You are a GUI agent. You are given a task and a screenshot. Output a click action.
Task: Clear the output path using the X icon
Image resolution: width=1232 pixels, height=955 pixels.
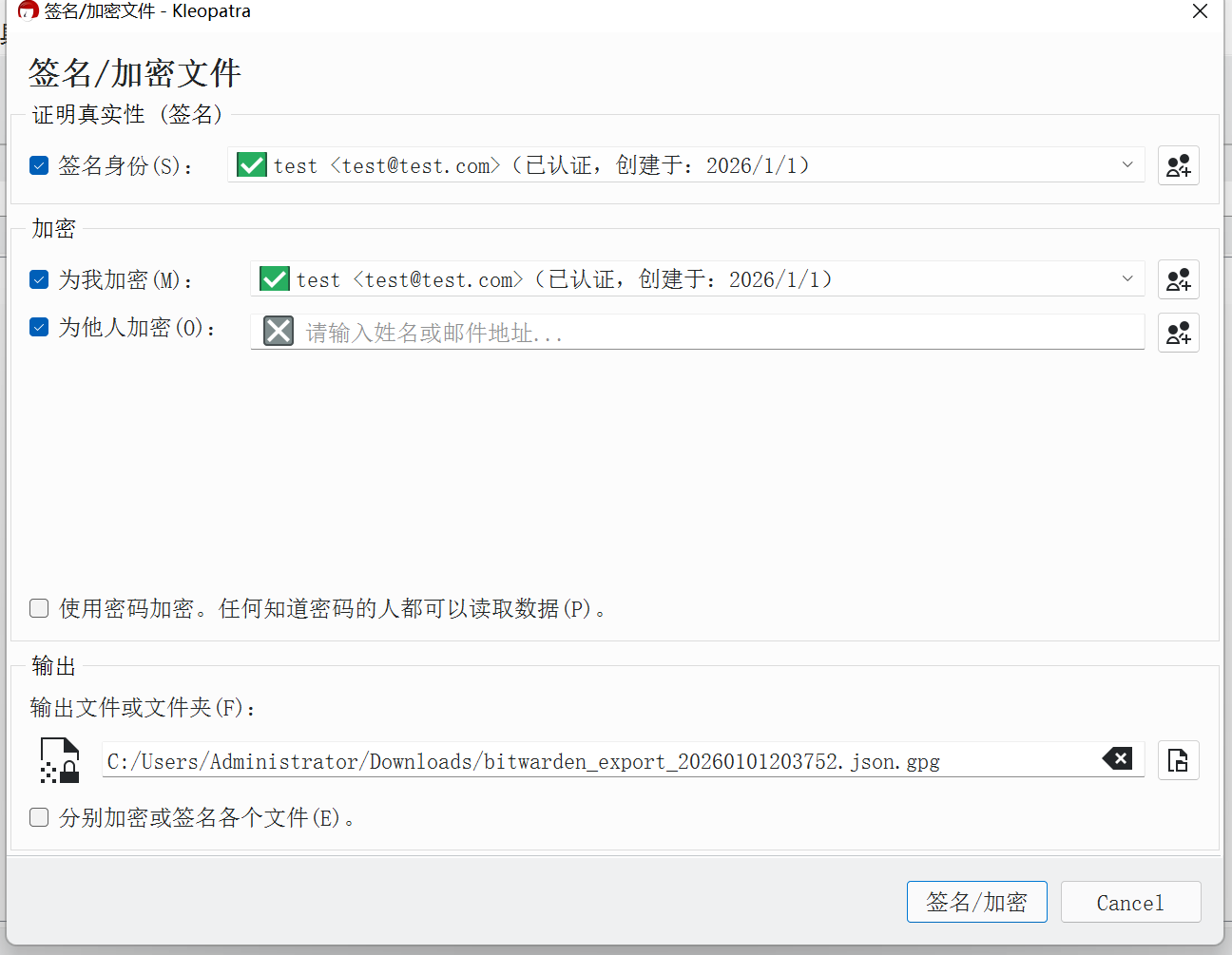pos(1118,758)
